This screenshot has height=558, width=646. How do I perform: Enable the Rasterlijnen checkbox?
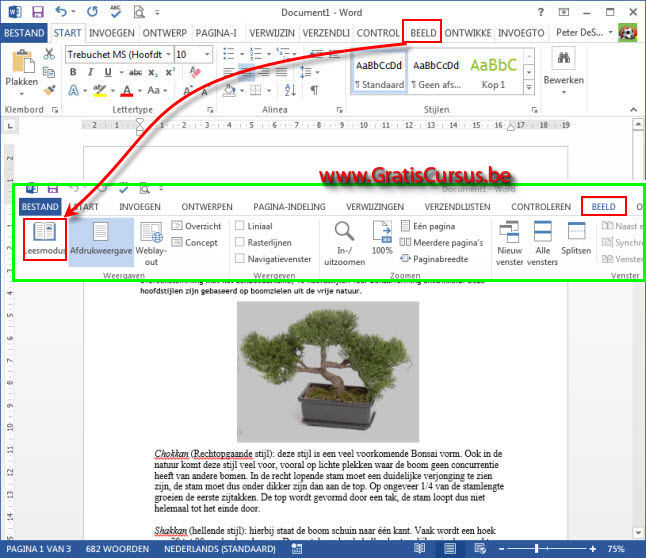[239, 242]
